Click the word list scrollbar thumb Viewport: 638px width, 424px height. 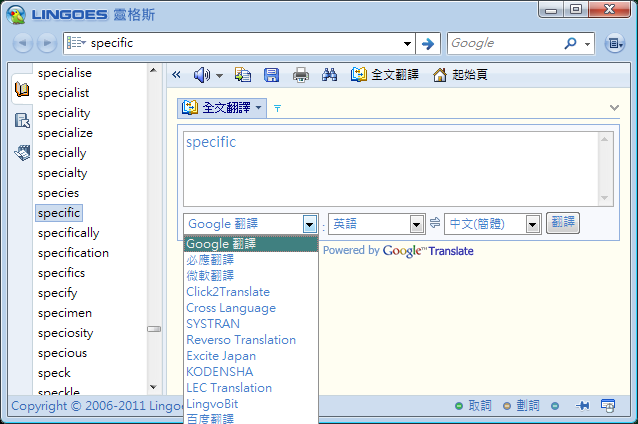(154, 329)
